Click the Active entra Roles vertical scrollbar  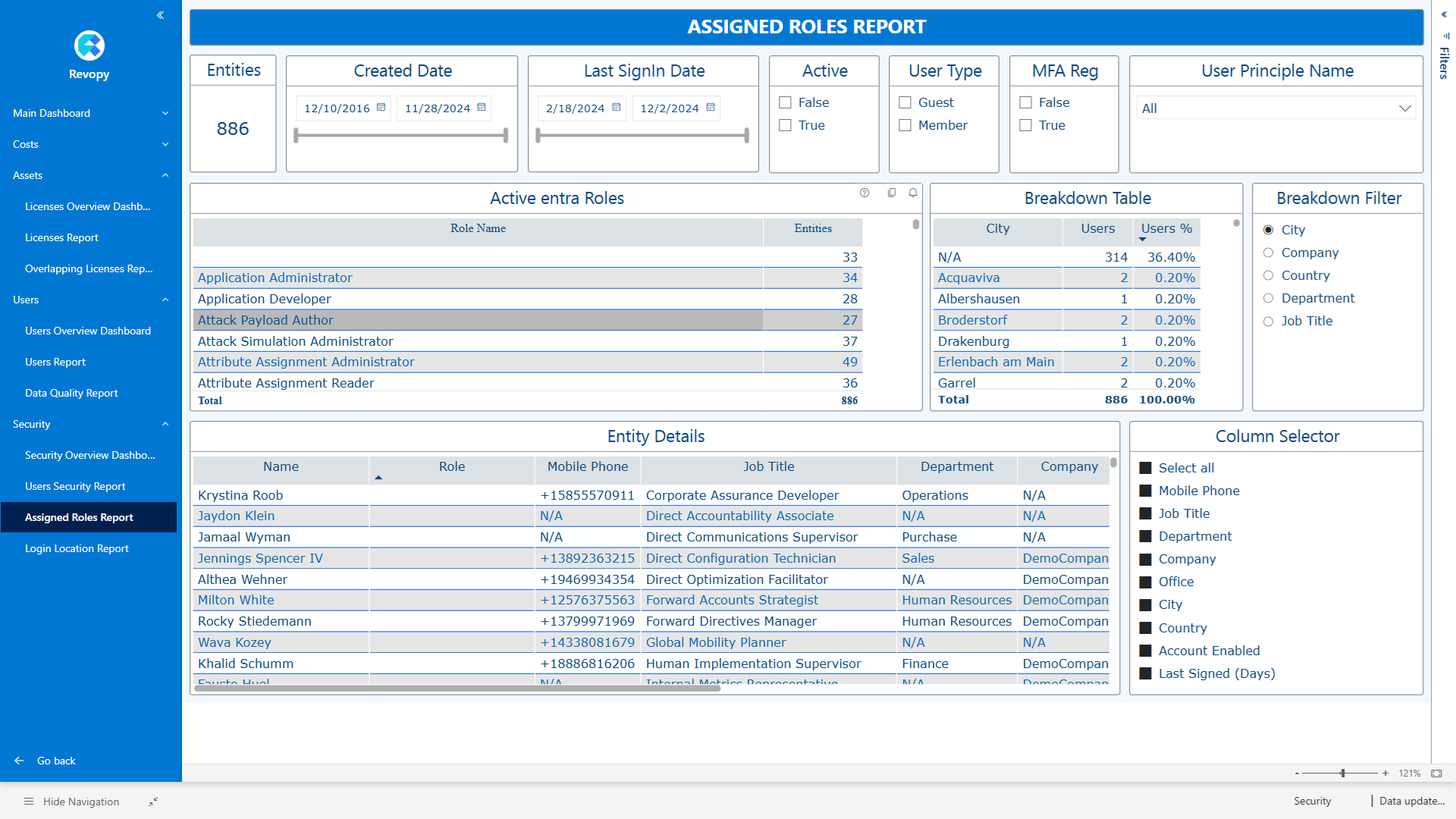[916, 224]
